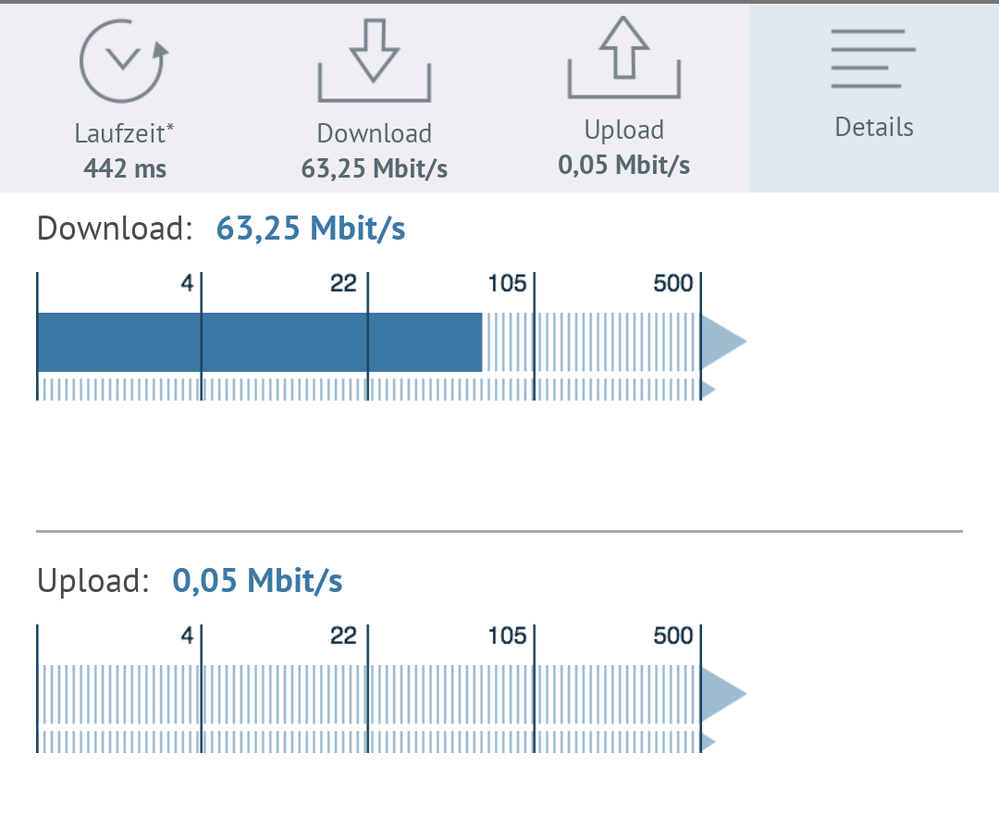Click the Download bar's small lower arrow
Screen dimensions: 999x840
pos(708,389)
